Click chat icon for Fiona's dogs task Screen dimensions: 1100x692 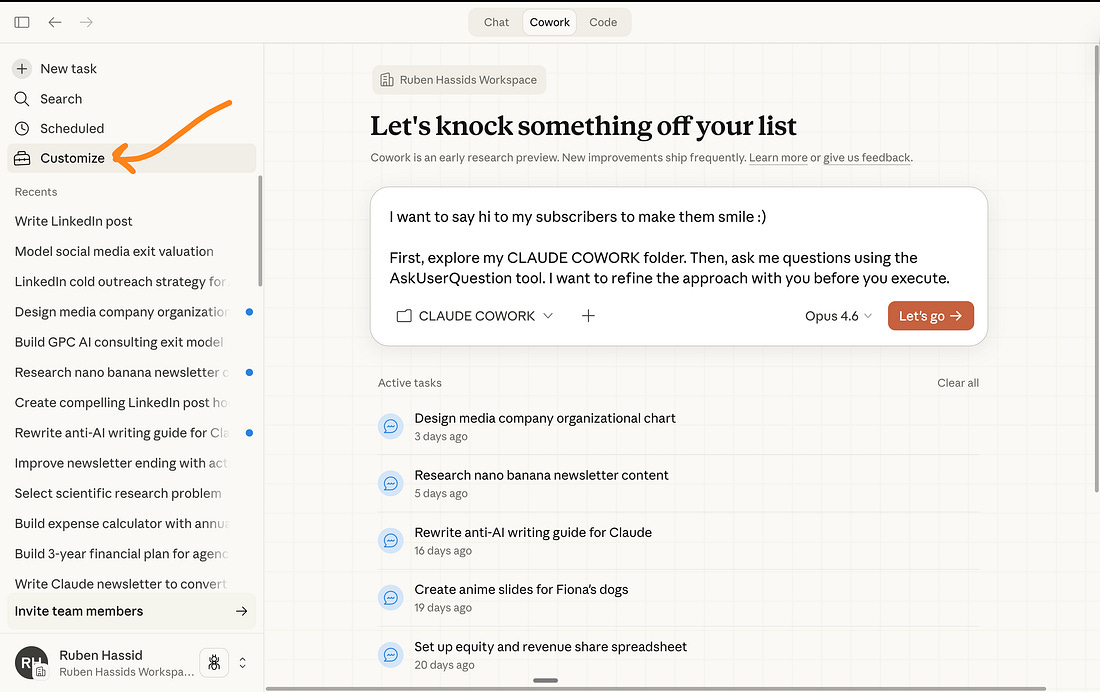(391, 597)
